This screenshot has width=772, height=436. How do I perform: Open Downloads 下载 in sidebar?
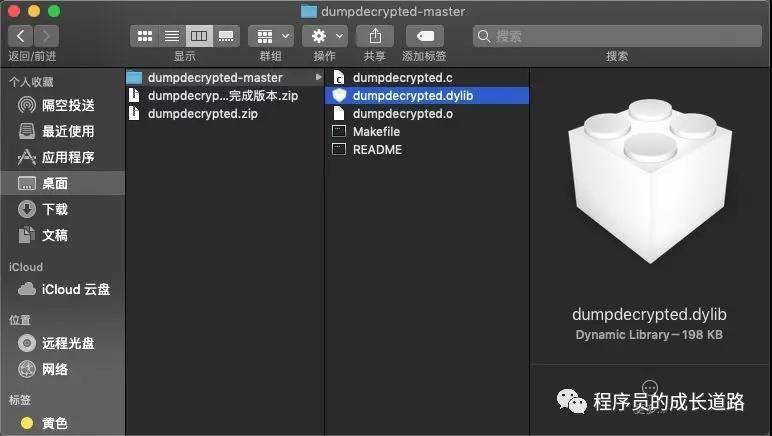click(x=63, y=209)
